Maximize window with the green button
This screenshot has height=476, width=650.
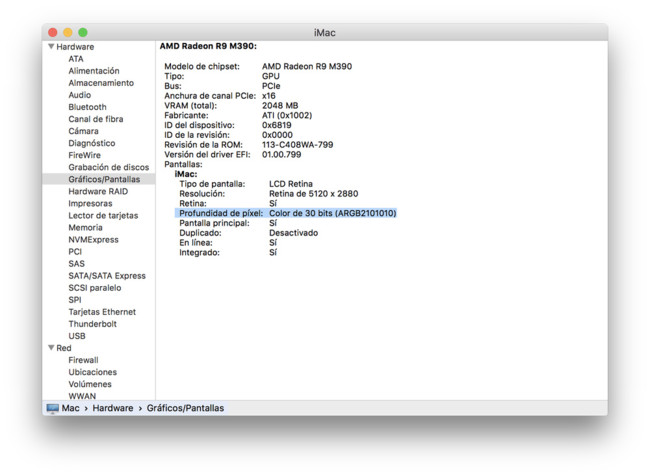point(83,32)
